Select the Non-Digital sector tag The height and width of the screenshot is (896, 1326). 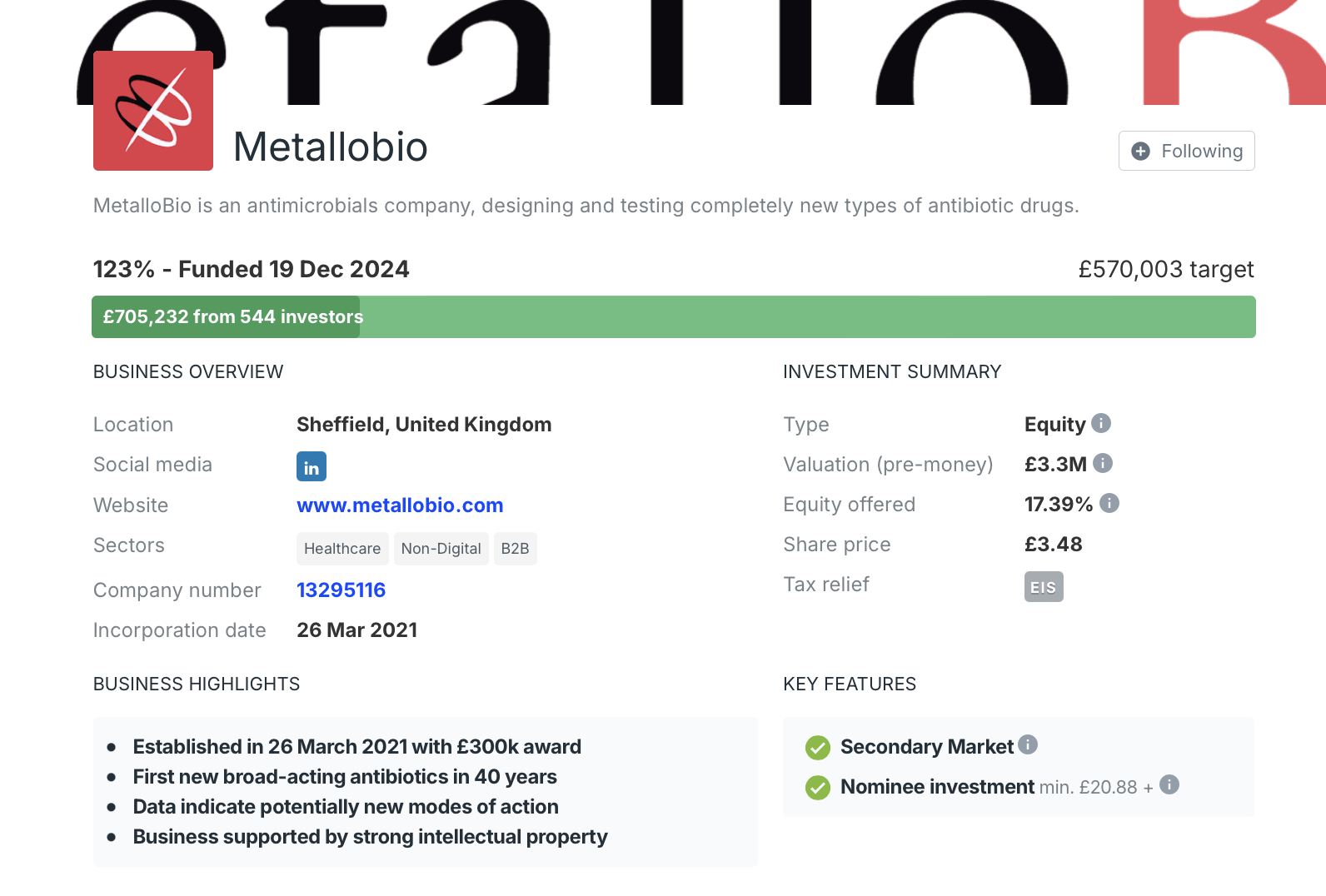pyautogui.click(x=441, y=549)
